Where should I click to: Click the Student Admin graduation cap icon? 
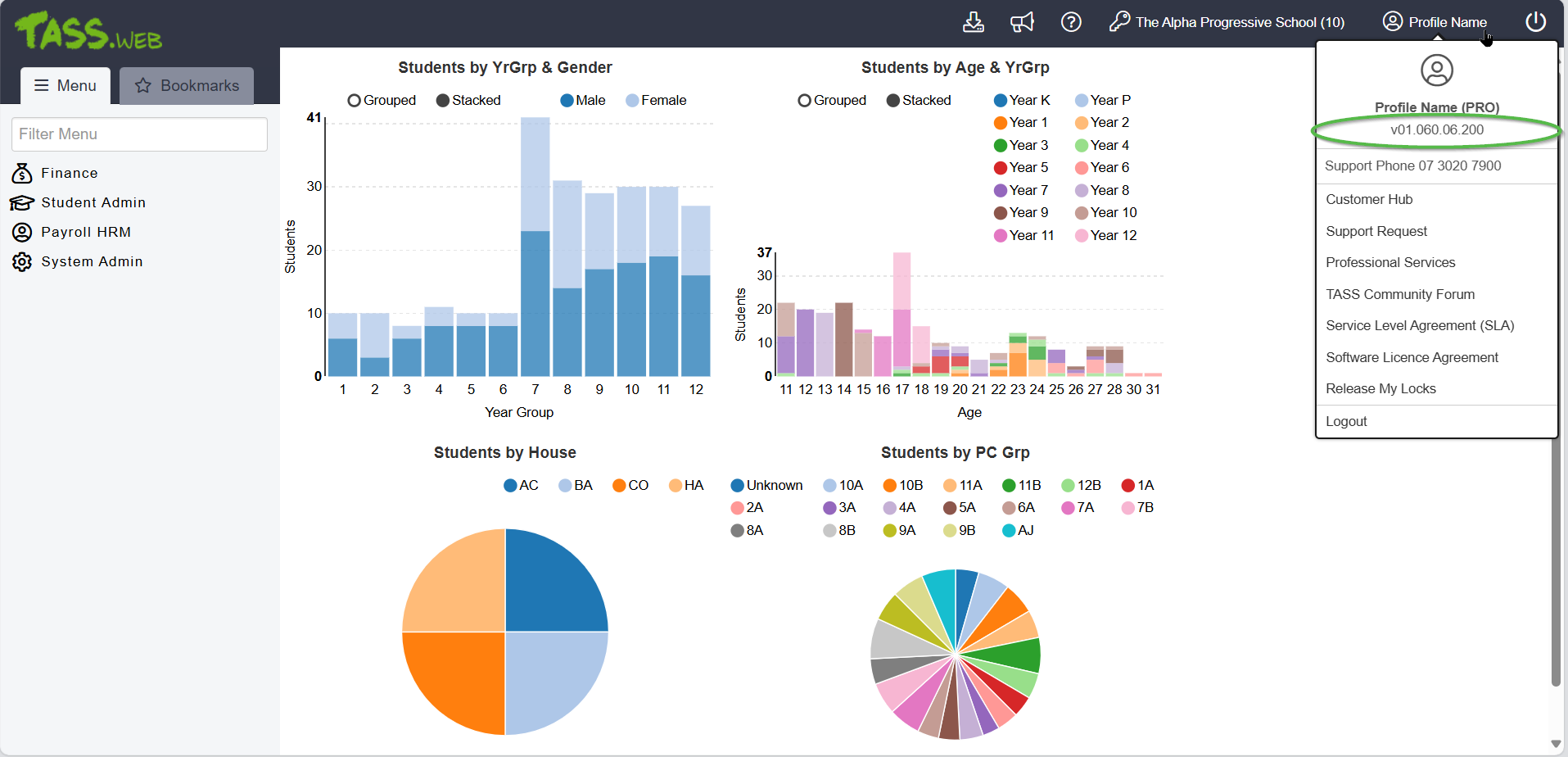(x=22, y=203)
